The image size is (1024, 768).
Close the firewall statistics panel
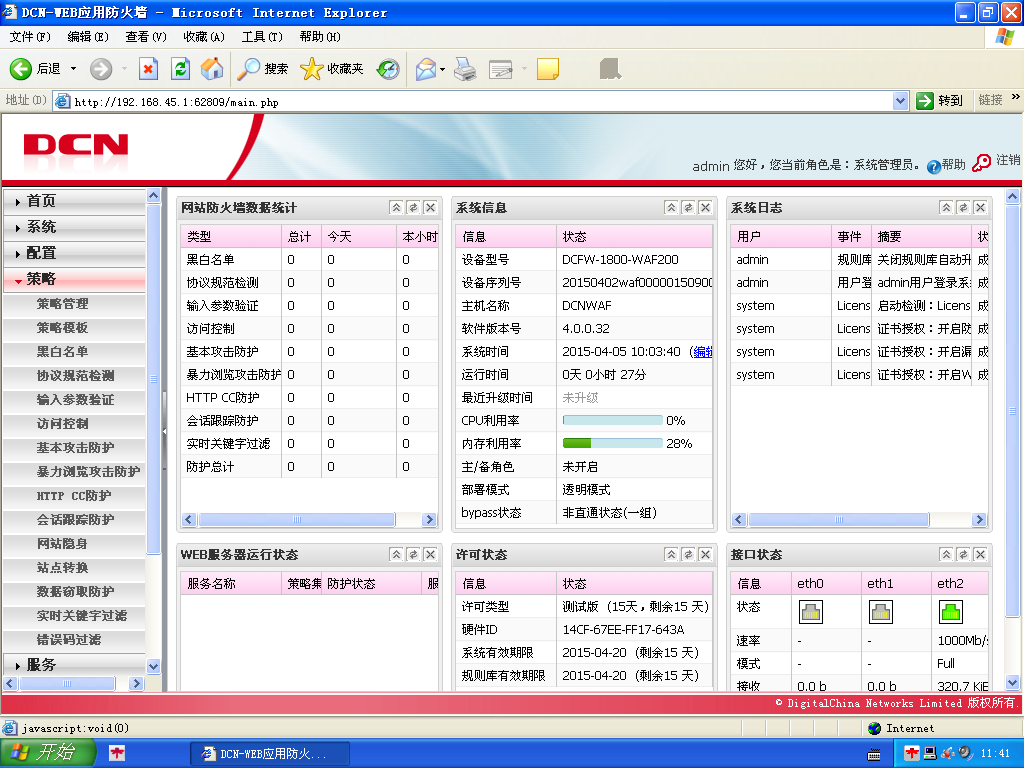(430, 208)
